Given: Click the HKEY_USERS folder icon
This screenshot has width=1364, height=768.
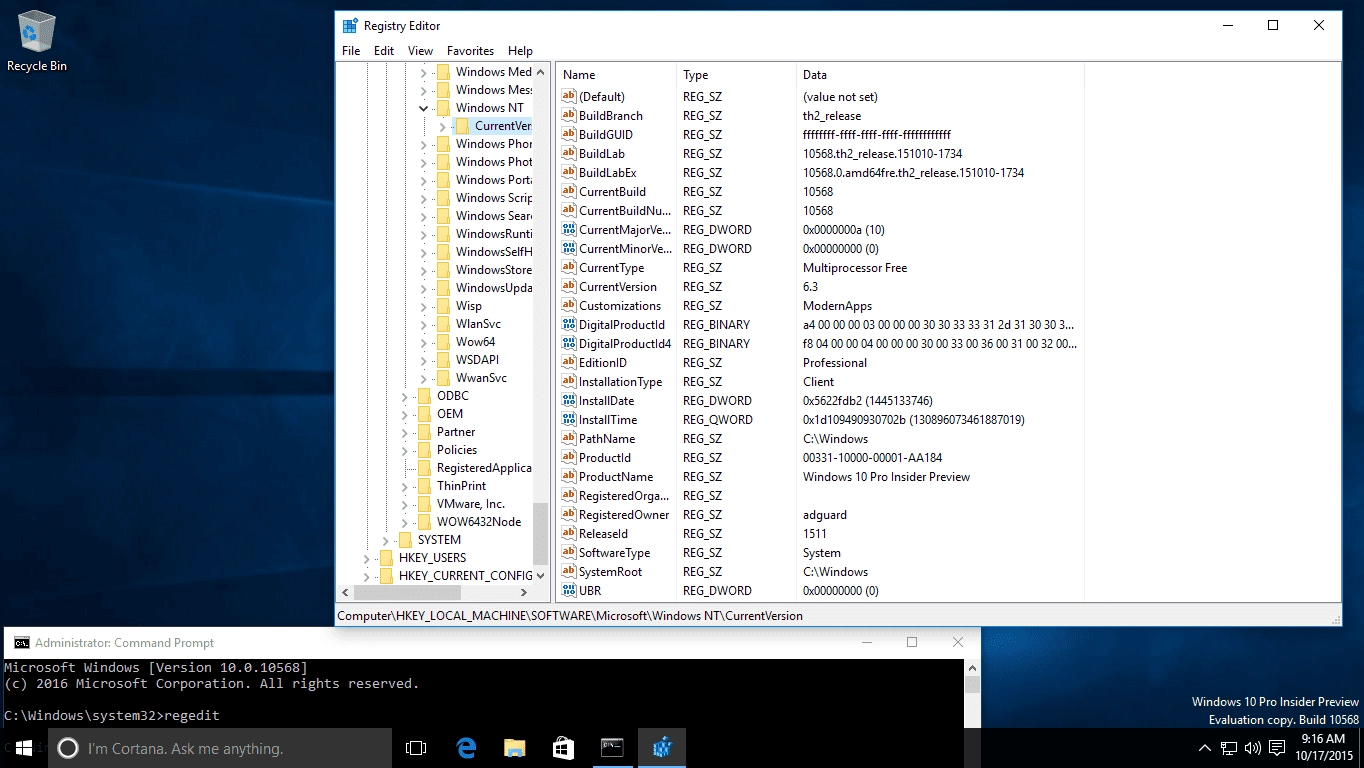Looking at the screenshot, I should (x=387, y=558).
